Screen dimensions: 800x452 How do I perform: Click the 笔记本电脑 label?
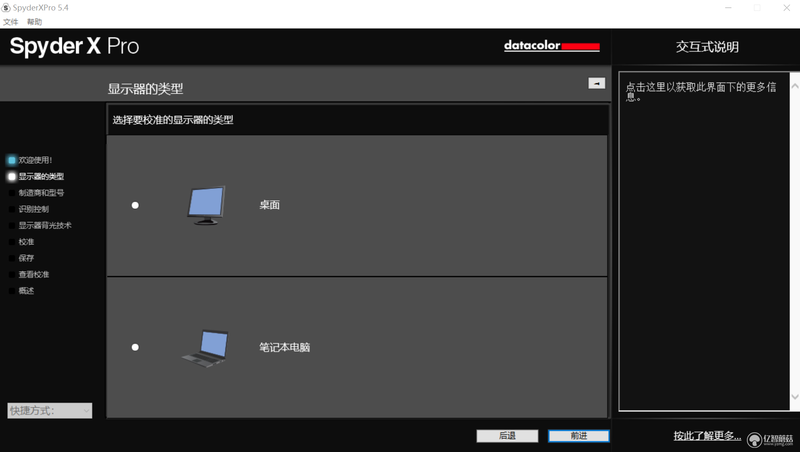pos(285,347)
